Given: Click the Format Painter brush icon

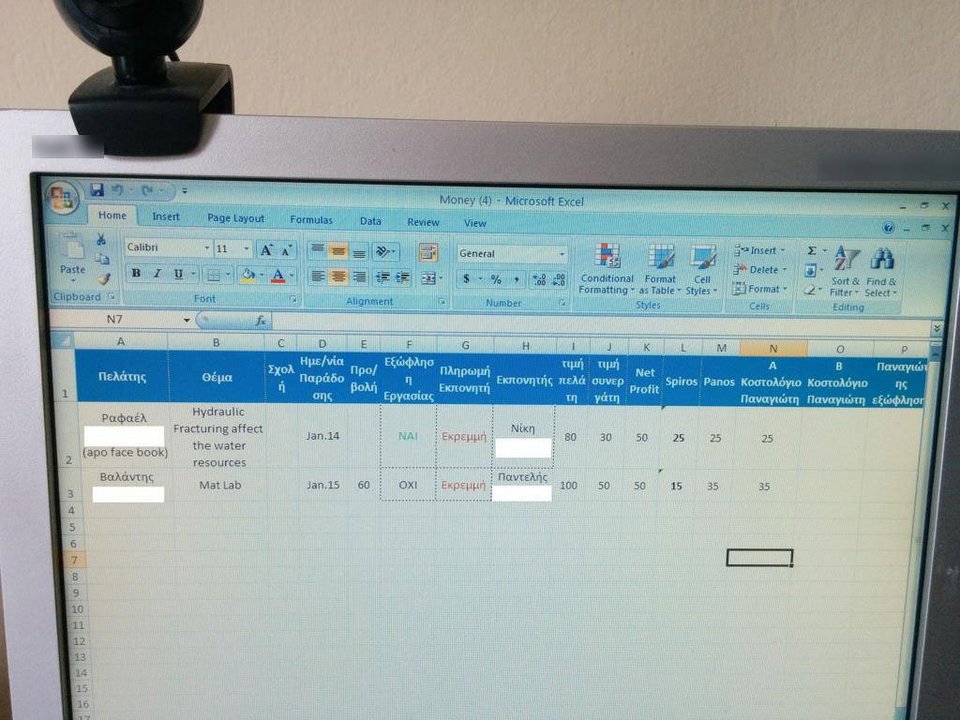Looking at the screenshot, I should pos(102,278).
